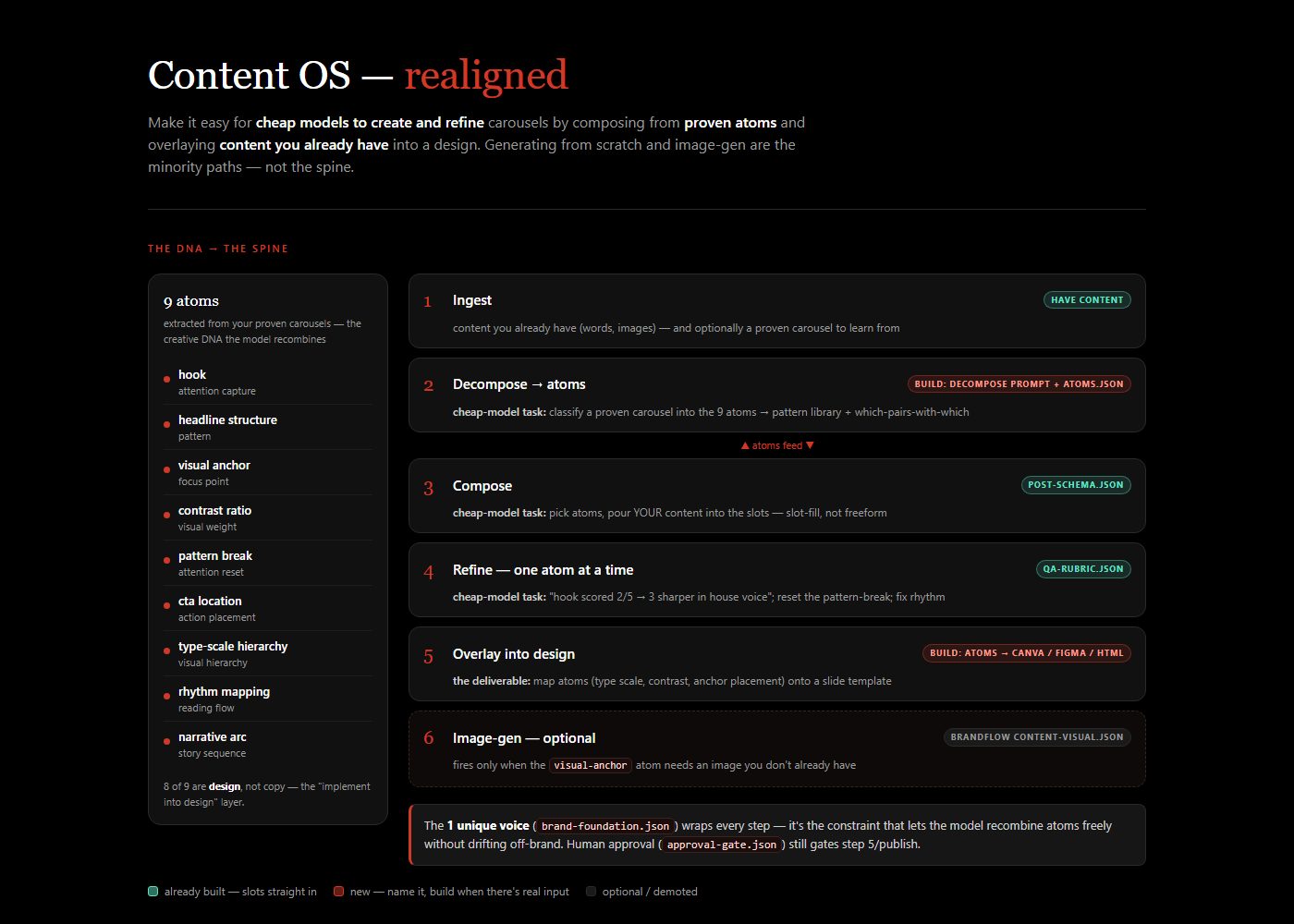Open the Ingest step card

[x=777, y=311]
